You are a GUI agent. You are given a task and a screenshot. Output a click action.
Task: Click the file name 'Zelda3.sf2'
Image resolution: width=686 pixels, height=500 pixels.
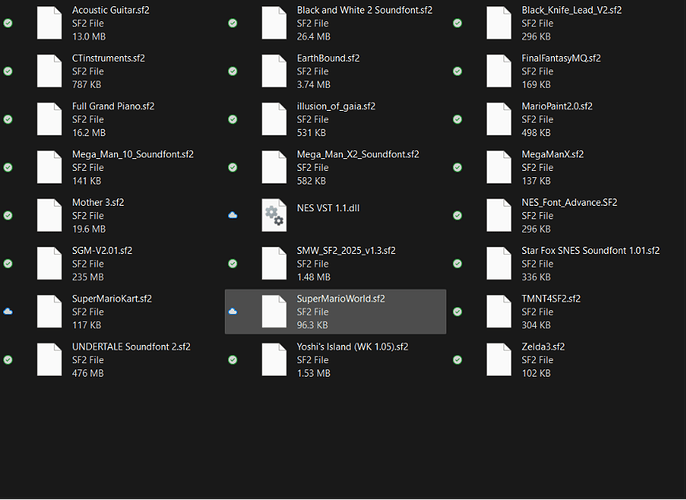coord(543,347)
